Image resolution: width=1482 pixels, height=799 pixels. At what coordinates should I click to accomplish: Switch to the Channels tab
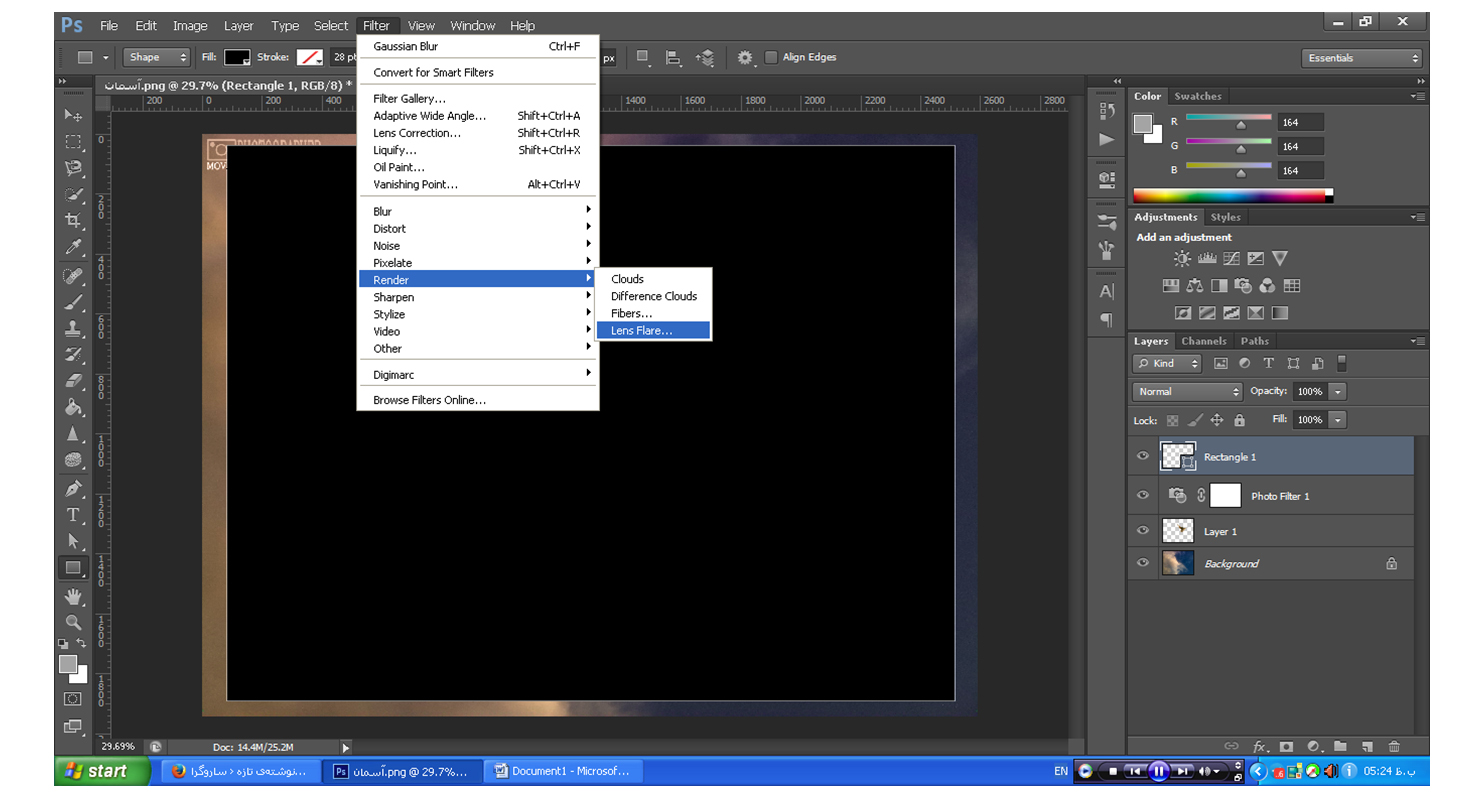(x=1204, y=341)
